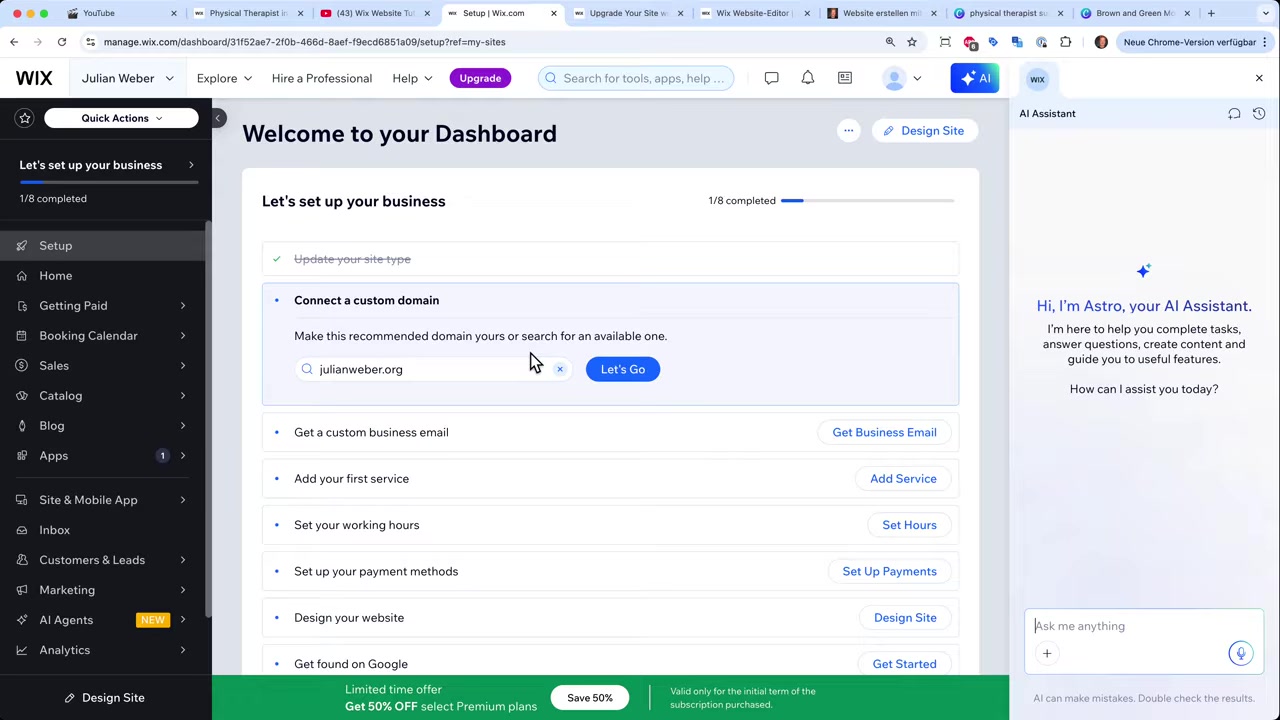The image size is (1280, 720).
Task: Open the news feed icon in header
Action: (x=845, y=78)
